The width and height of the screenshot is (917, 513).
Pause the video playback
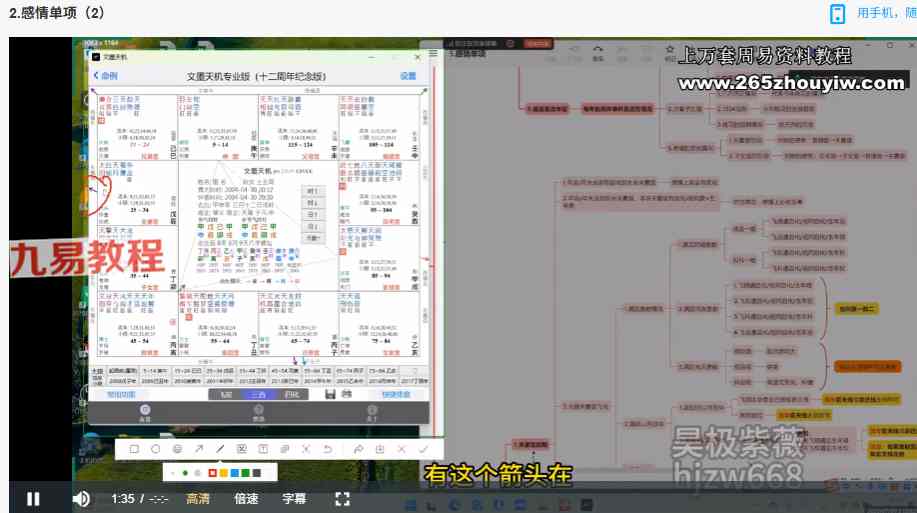coord(33,498)
